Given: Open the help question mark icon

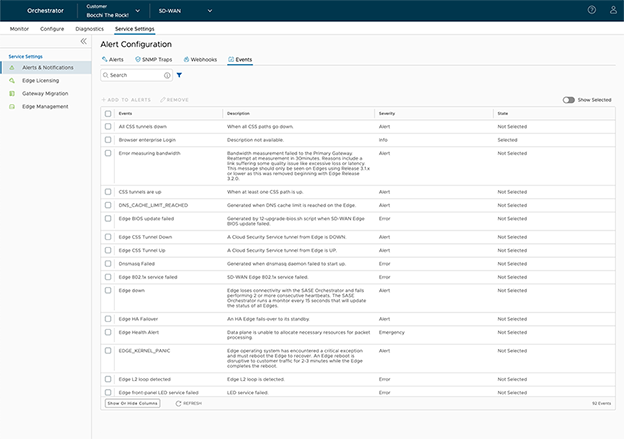Looking at the screenshot, I should tap(591, 10).
